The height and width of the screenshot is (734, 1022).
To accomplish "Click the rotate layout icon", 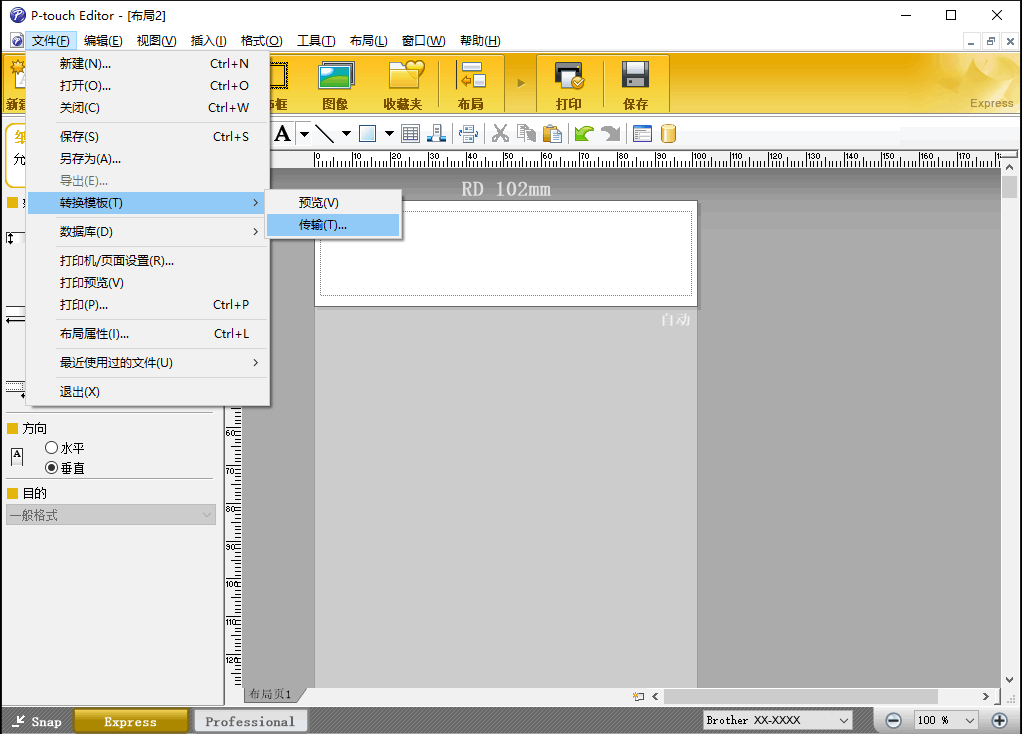I will [468, 134].
